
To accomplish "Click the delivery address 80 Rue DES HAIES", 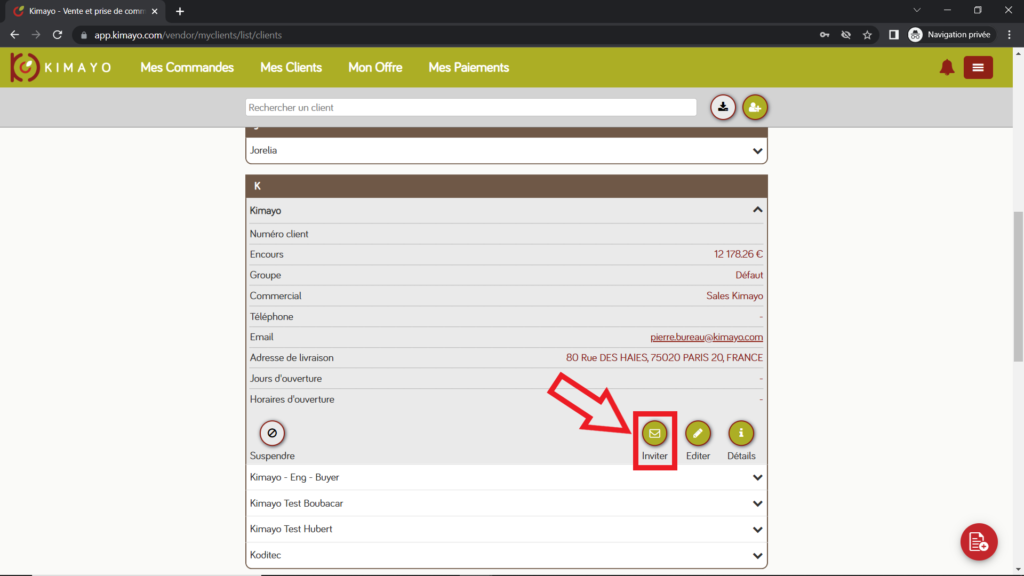I will 664,358.
